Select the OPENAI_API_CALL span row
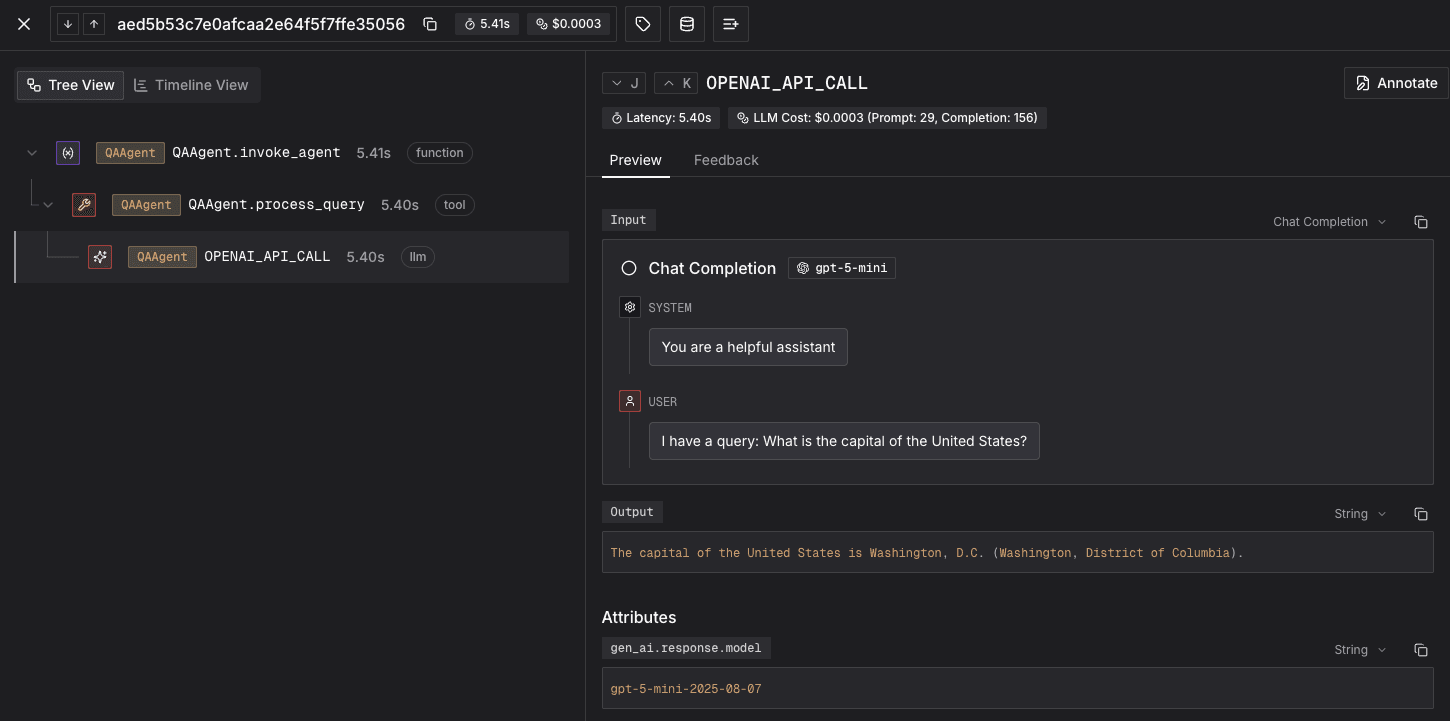Image resolution: width=1450 pixels, height=721 pixels. coord(267,257)
